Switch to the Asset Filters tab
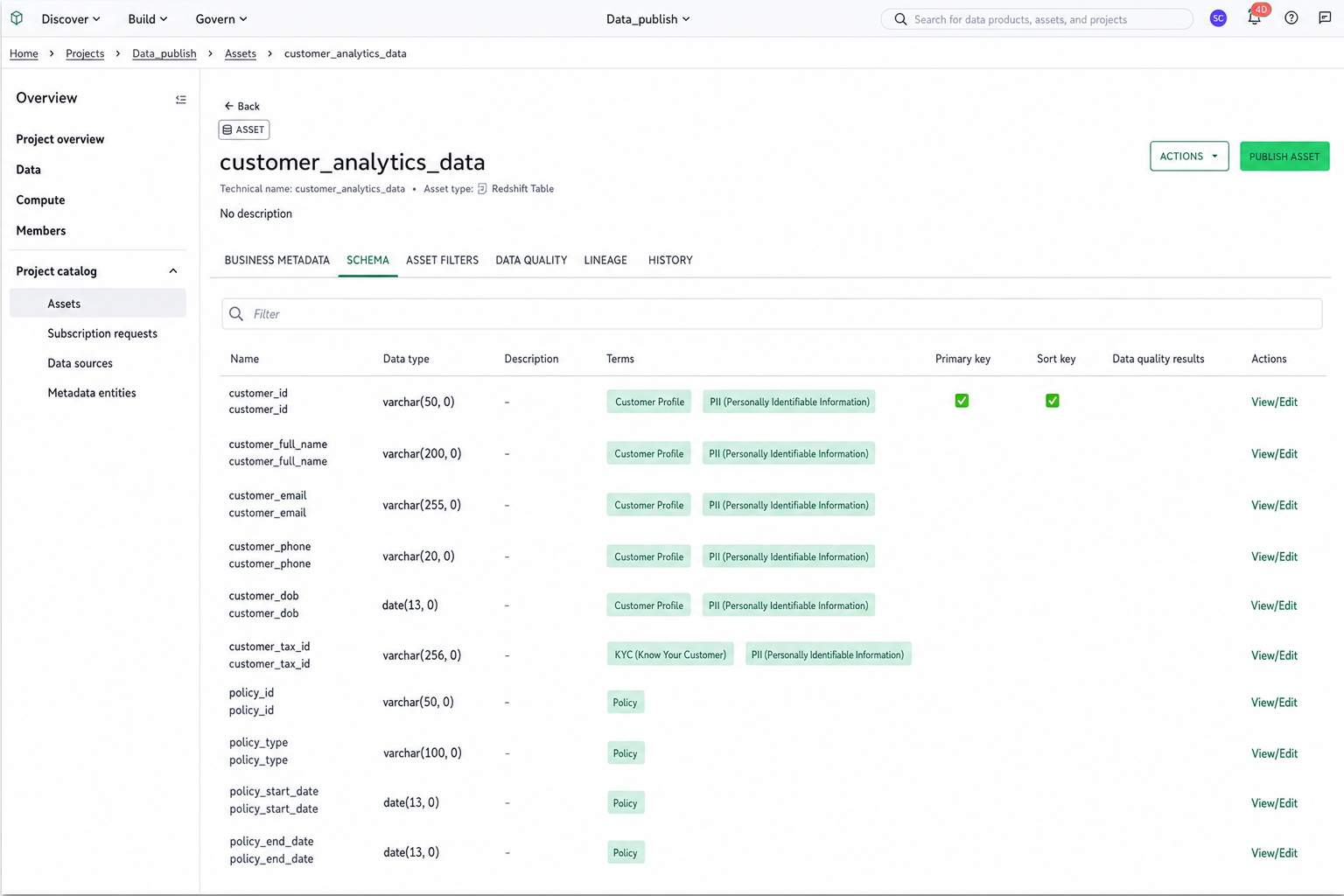 [442, 260]
